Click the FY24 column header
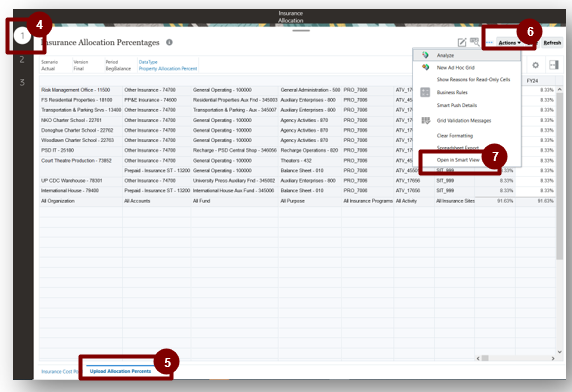This screenshot has height=392, width=572. pyautogui.click(x=532, y=81)
